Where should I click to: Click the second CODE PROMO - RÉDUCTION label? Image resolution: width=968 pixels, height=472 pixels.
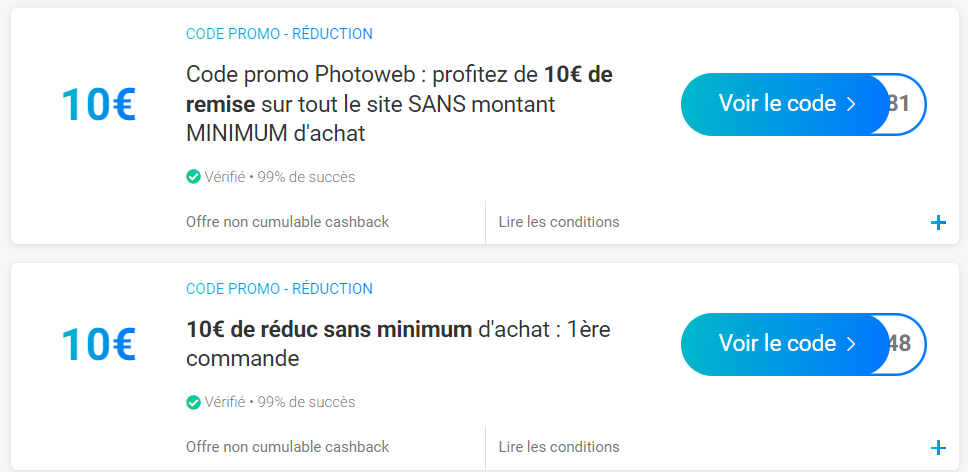(279, 289)
